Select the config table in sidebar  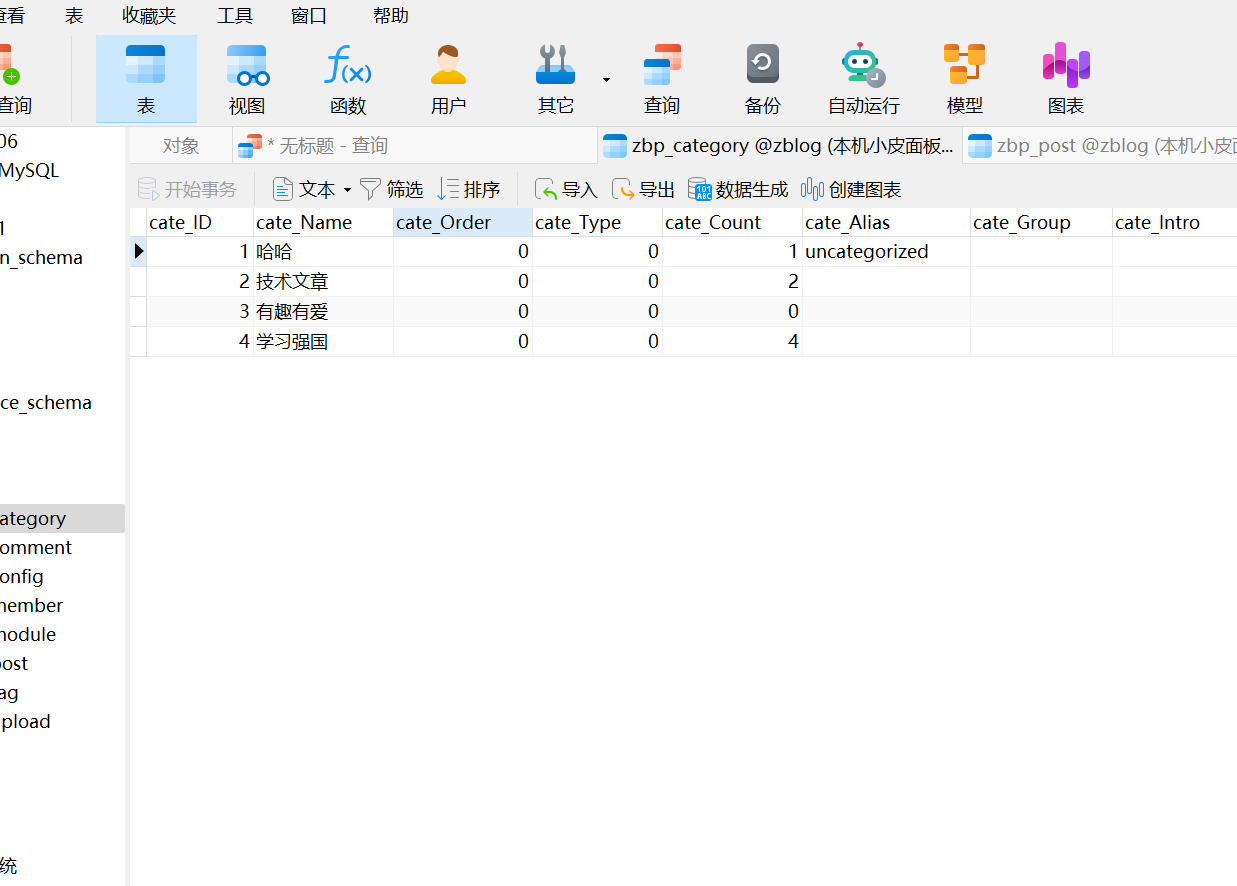(22, 576)
